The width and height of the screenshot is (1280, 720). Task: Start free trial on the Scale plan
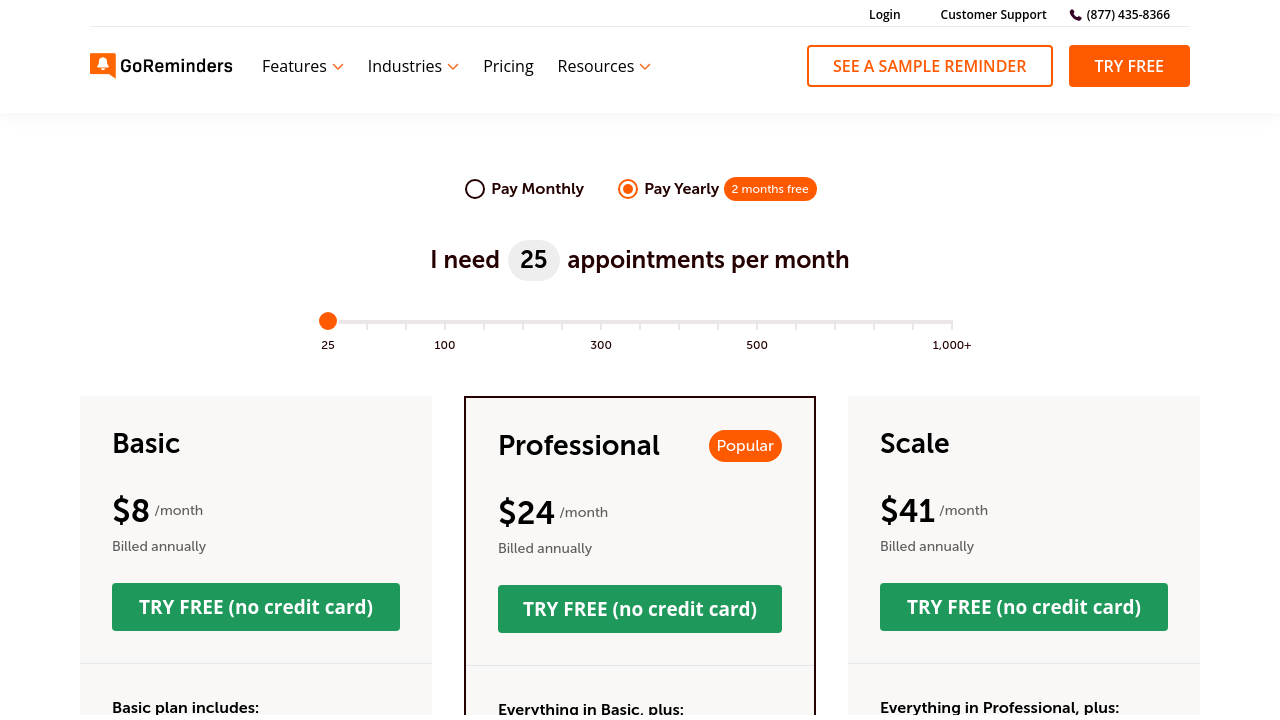[1024, 607]
